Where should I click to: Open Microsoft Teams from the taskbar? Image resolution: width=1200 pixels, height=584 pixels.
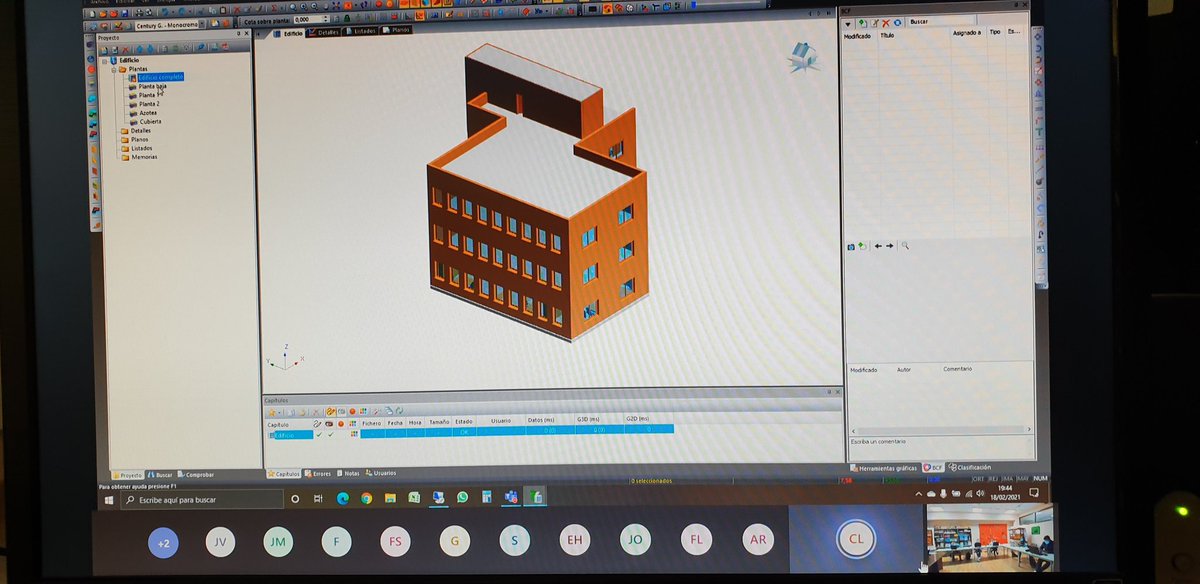pyautogui.click(x=511, y=497)
